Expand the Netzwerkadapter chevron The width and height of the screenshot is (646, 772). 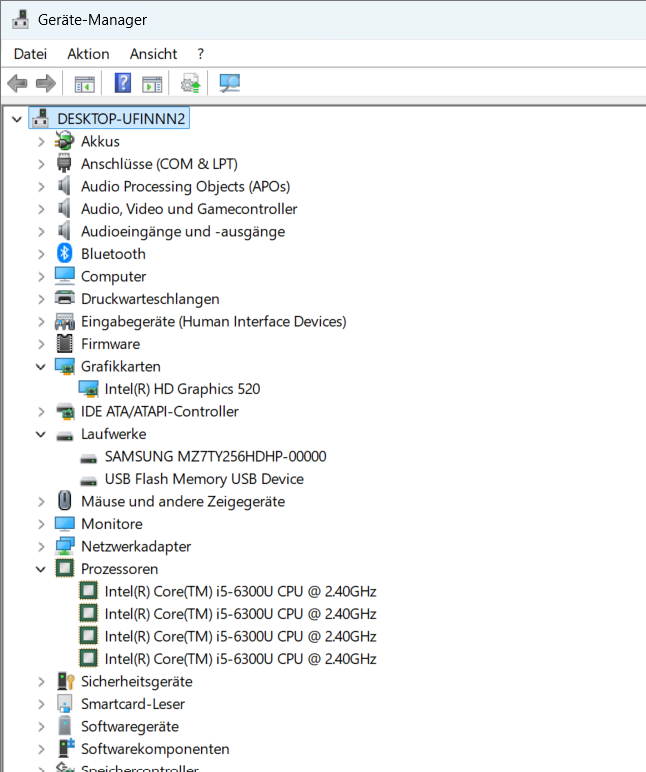(41, 547)
